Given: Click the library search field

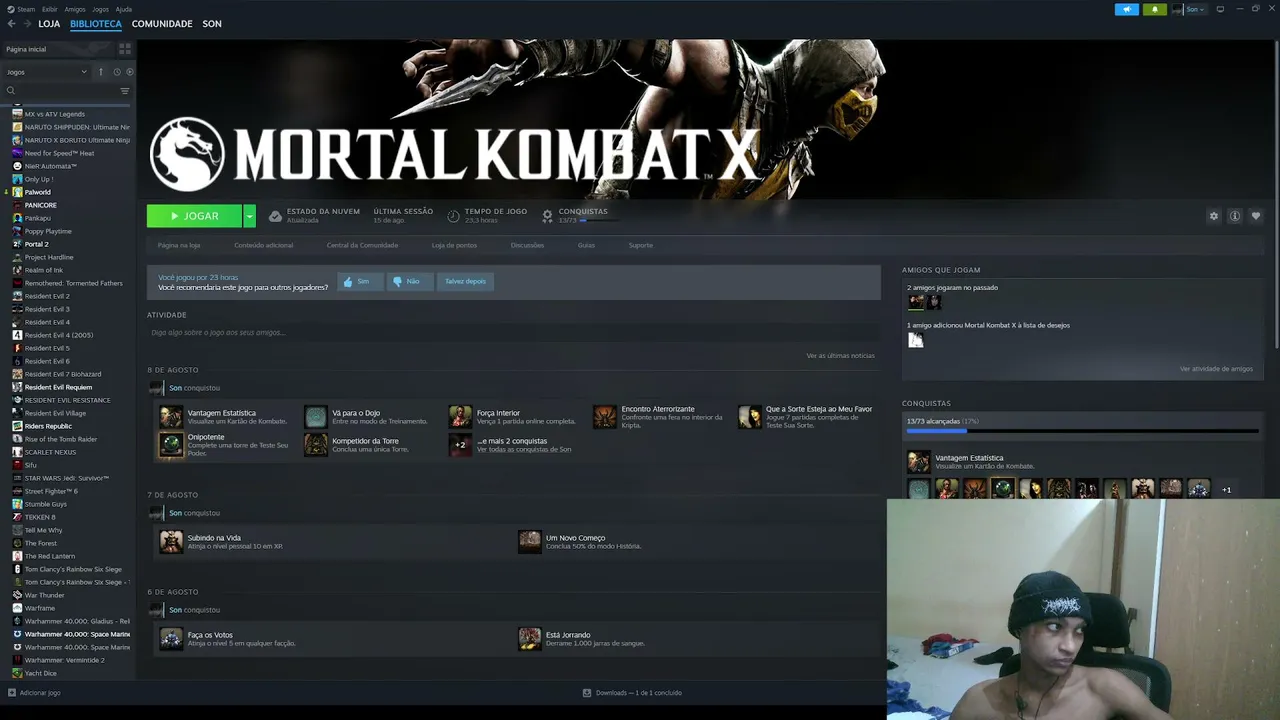Looking at the screenshot, I should coord(60,91).
